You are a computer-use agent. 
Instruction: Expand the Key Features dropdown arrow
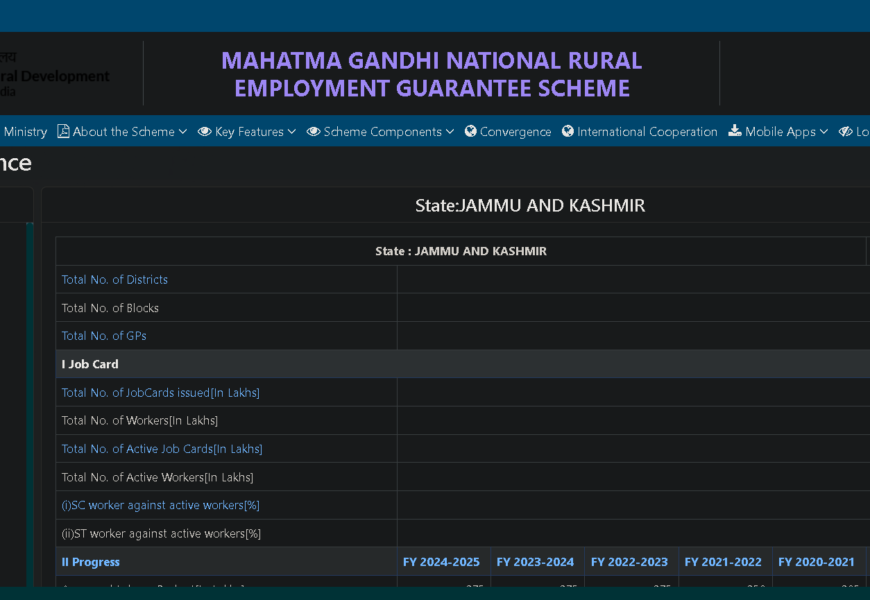(x=292, y=132)
